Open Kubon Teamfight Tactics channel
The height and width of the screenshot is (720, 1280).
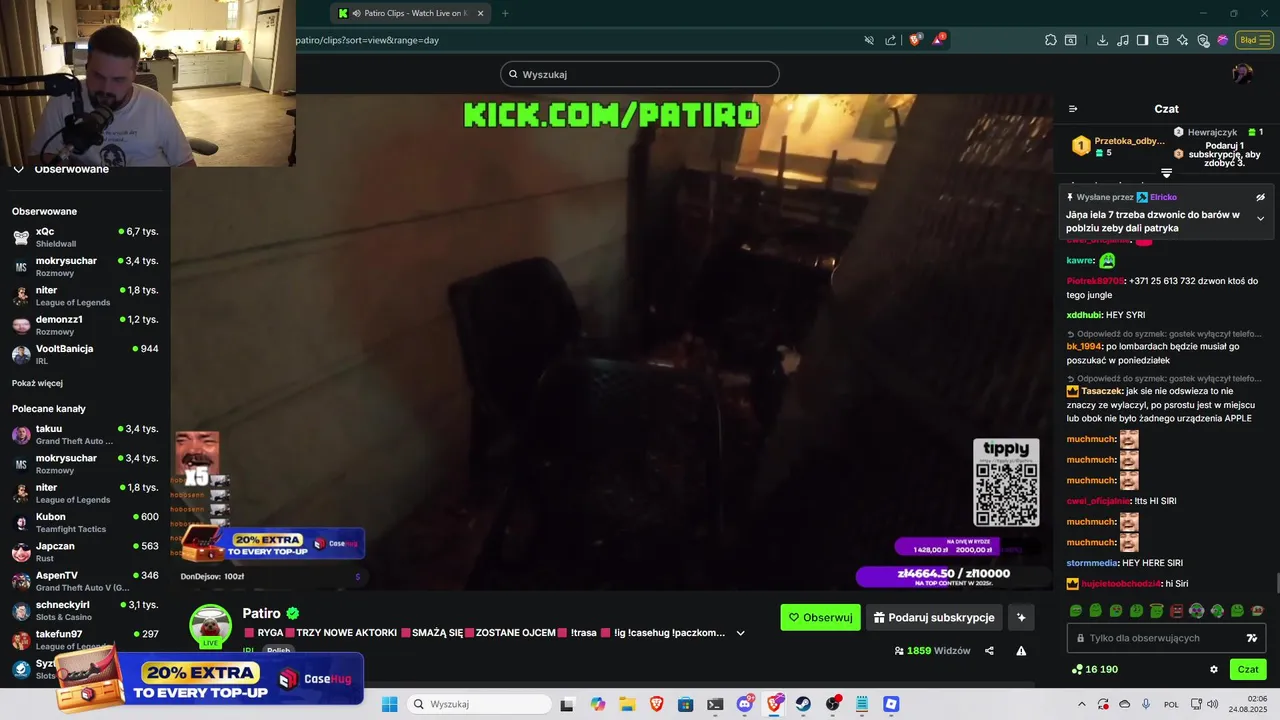[85, 522]
